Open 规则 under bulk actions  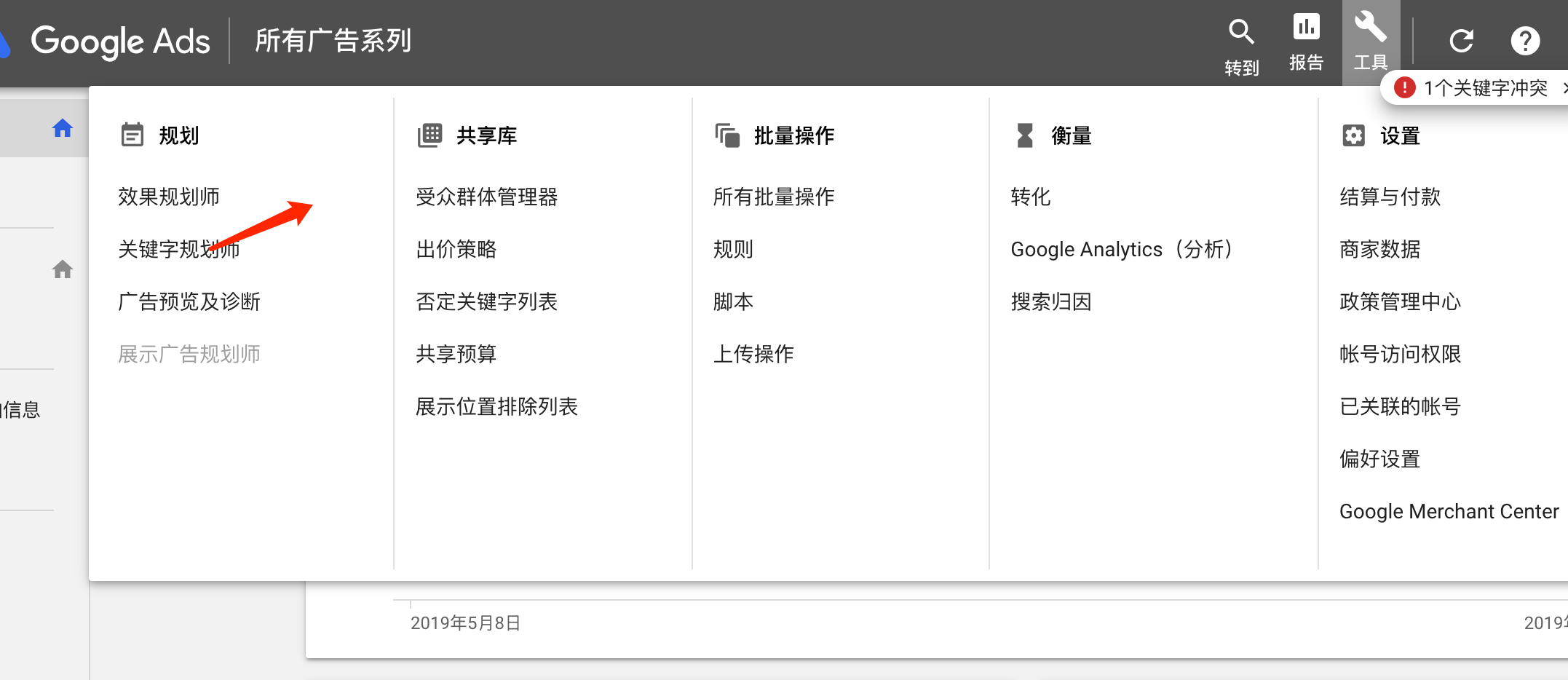coord(733,249)
